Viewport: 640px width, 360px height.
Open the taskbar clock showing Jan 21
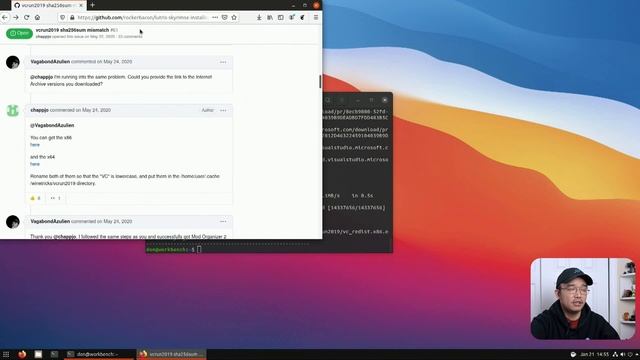coord(594,354)
